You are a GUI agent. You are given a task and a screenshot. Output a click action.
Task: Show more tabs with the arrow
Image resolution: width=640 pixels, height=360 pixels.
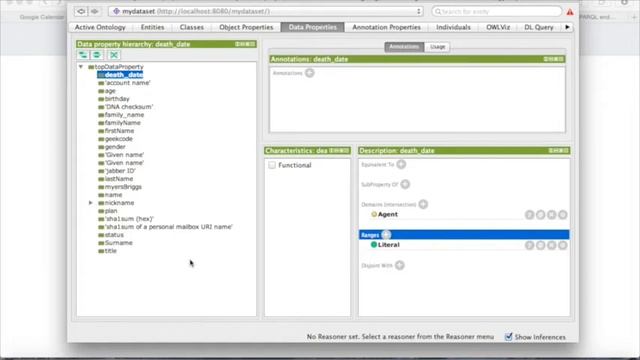pyautogui.click(x=567, y=27)
